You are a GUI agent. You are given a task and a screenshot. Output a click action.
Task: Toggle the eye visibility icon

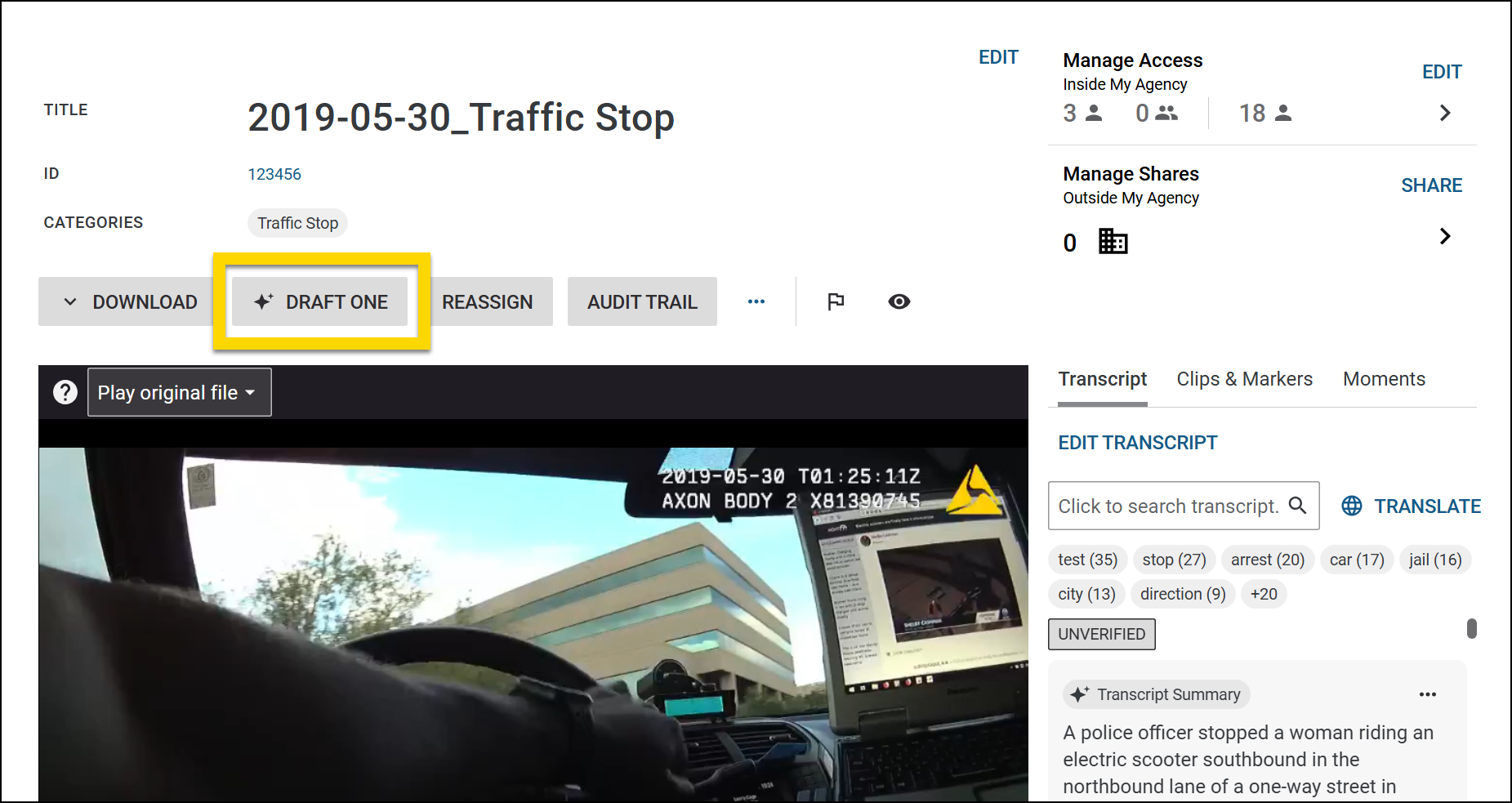(899, 301)
